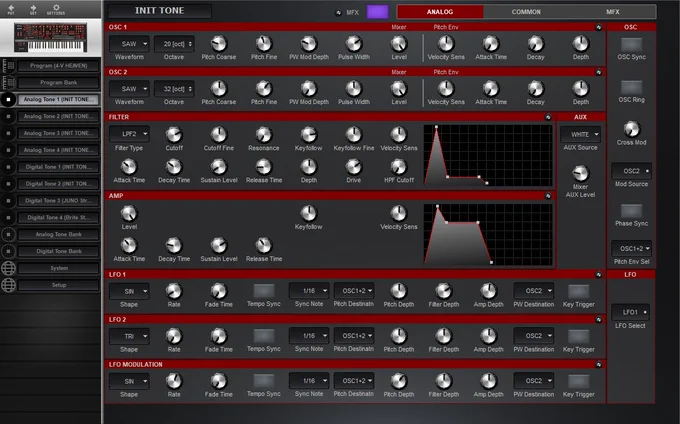Click the Filter Resonance knob
Screen dimensions: 680x424
pyautogui.click(x=264, y=135)
